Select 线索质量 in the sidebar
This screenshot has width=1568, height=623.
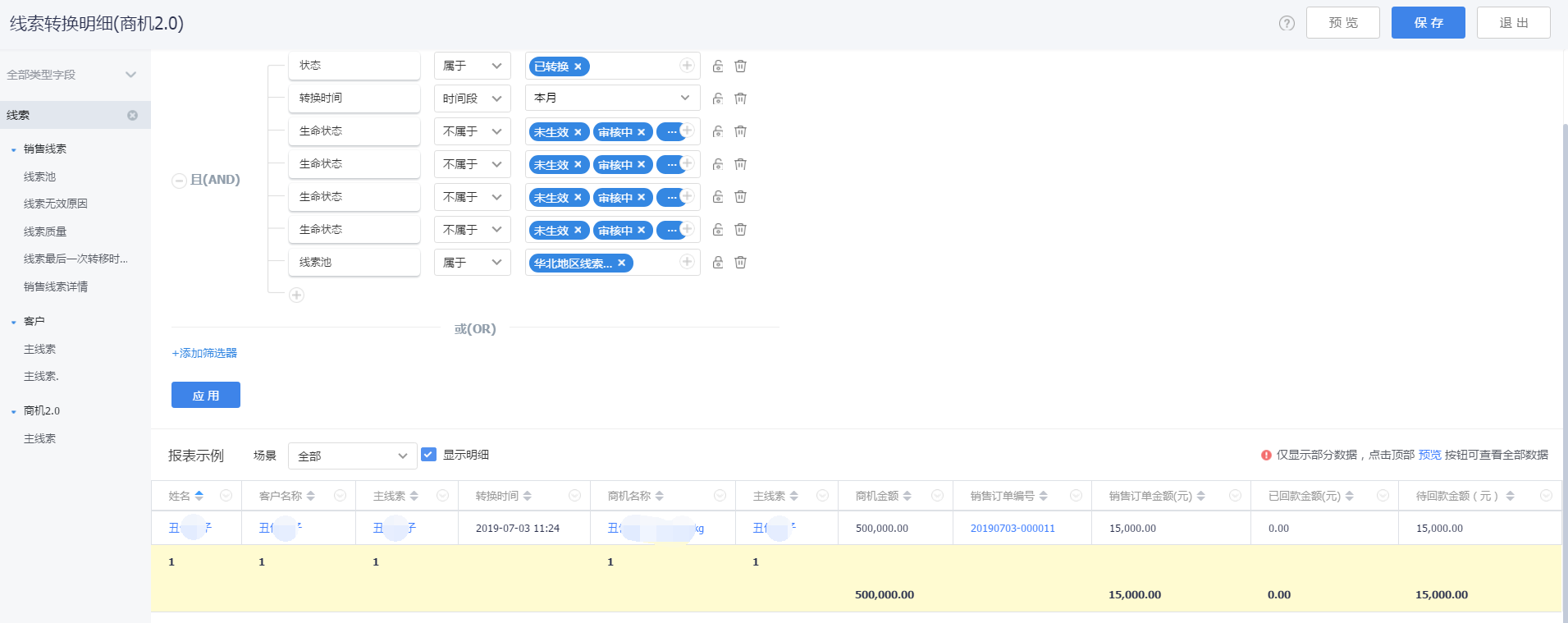[x=45, y=231]
